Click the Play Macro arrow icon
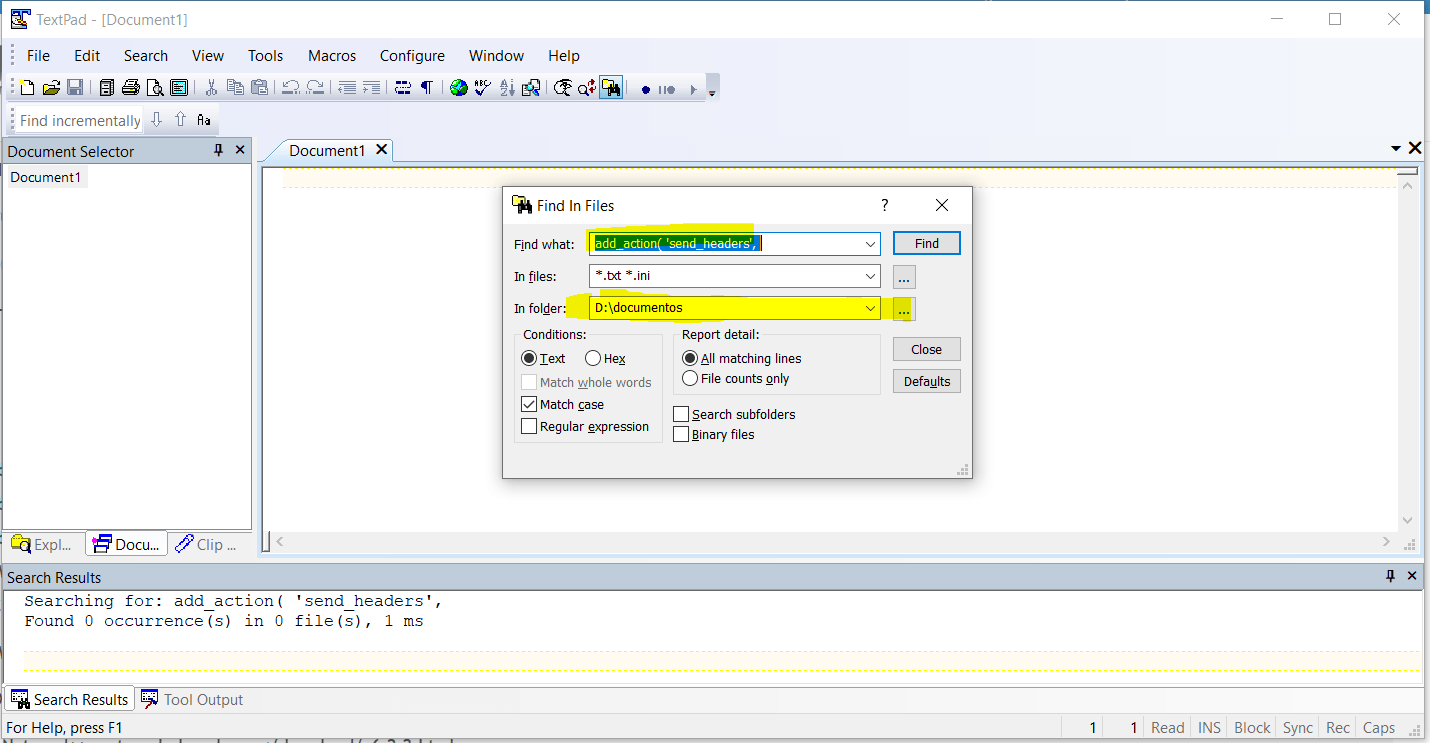 click(x=692, y=90)
